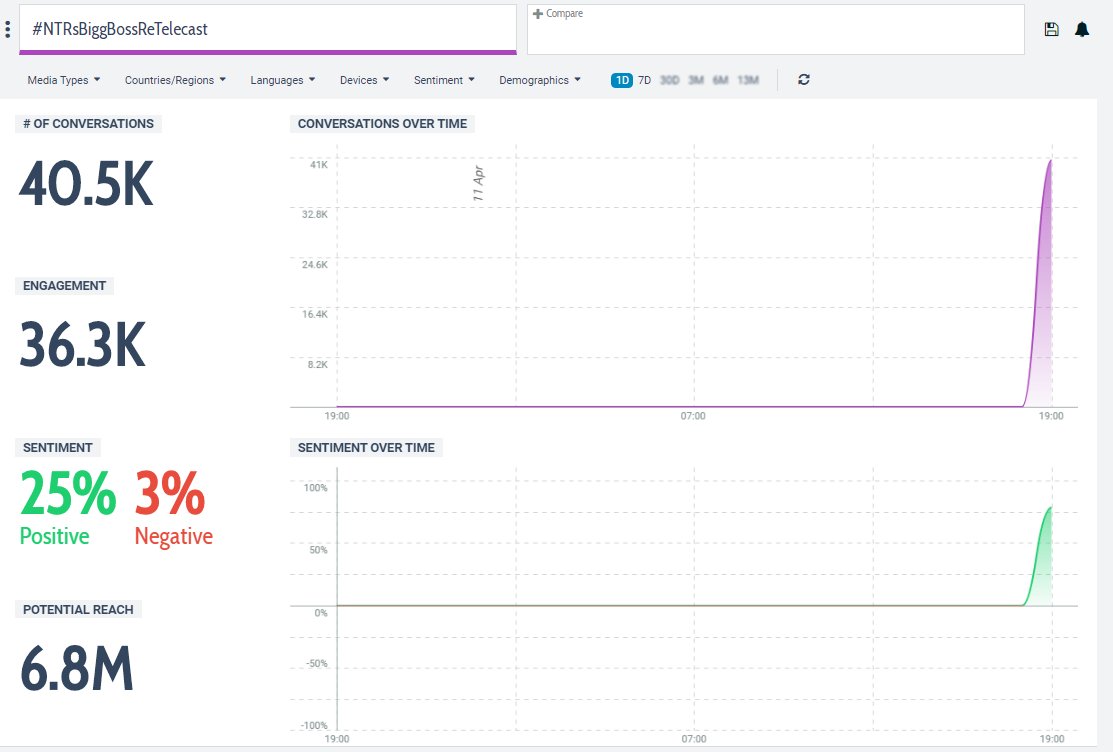Expand the Media Types filter
Screen dimensions: 1113x752
(64, 80)
